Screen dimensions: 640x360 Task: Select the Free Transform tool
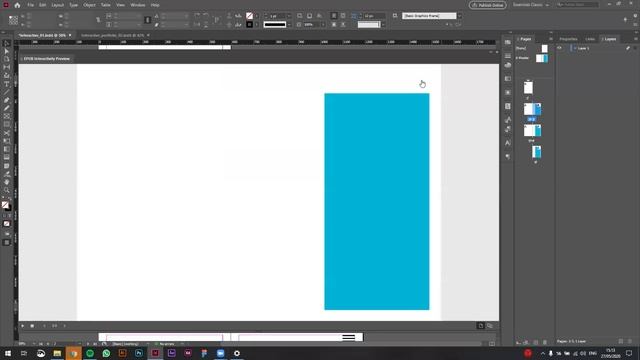coord(7,141)
